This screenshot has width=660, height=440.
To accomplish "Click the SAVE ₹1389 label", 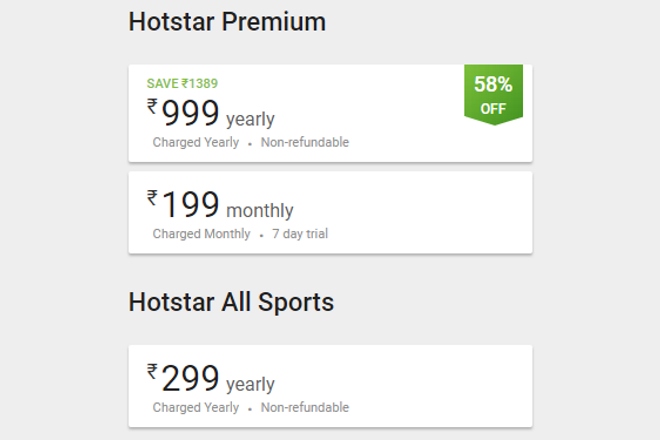I will click(x=182, y=83).
